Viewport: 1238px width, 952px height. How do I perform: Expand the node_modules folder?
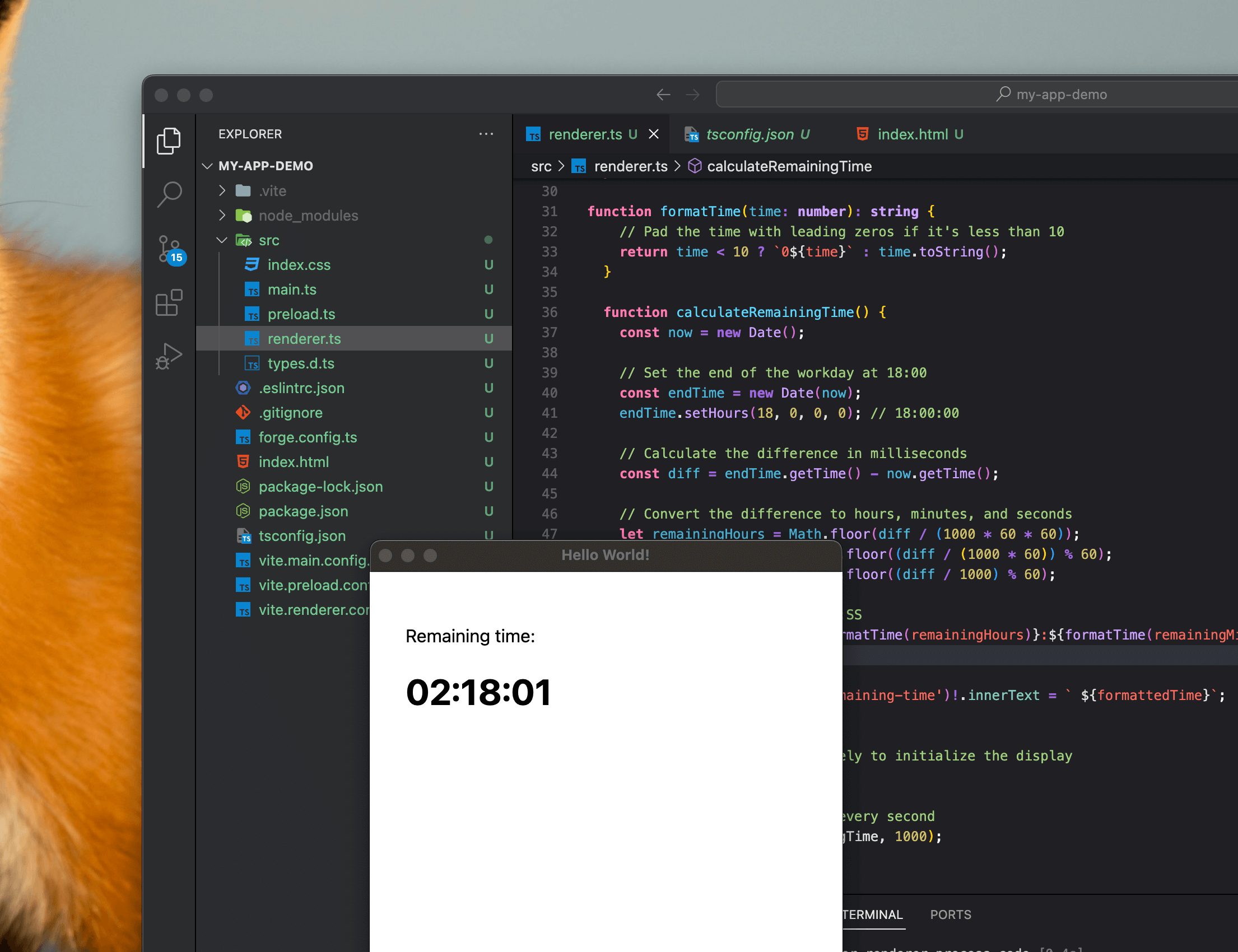308,216
